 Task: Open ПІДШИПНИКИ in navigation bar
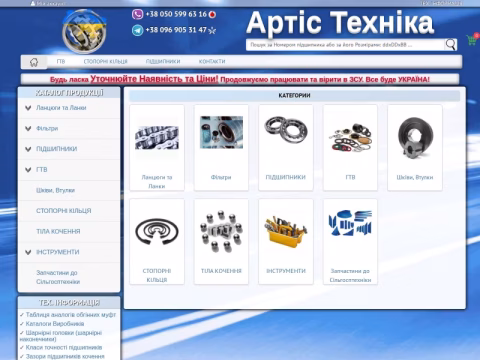163,61
